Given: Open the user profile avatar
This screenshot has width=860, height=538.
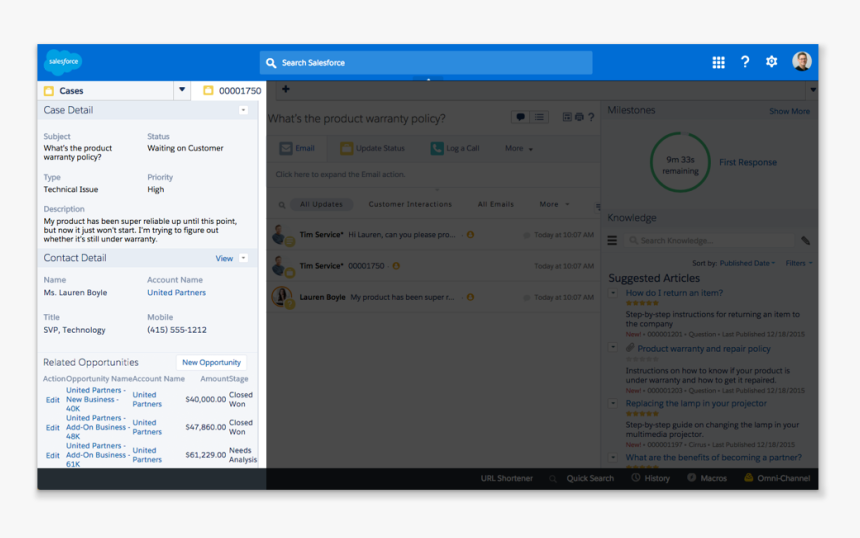Looking at the screenshot, I should [x=802, y=61].
